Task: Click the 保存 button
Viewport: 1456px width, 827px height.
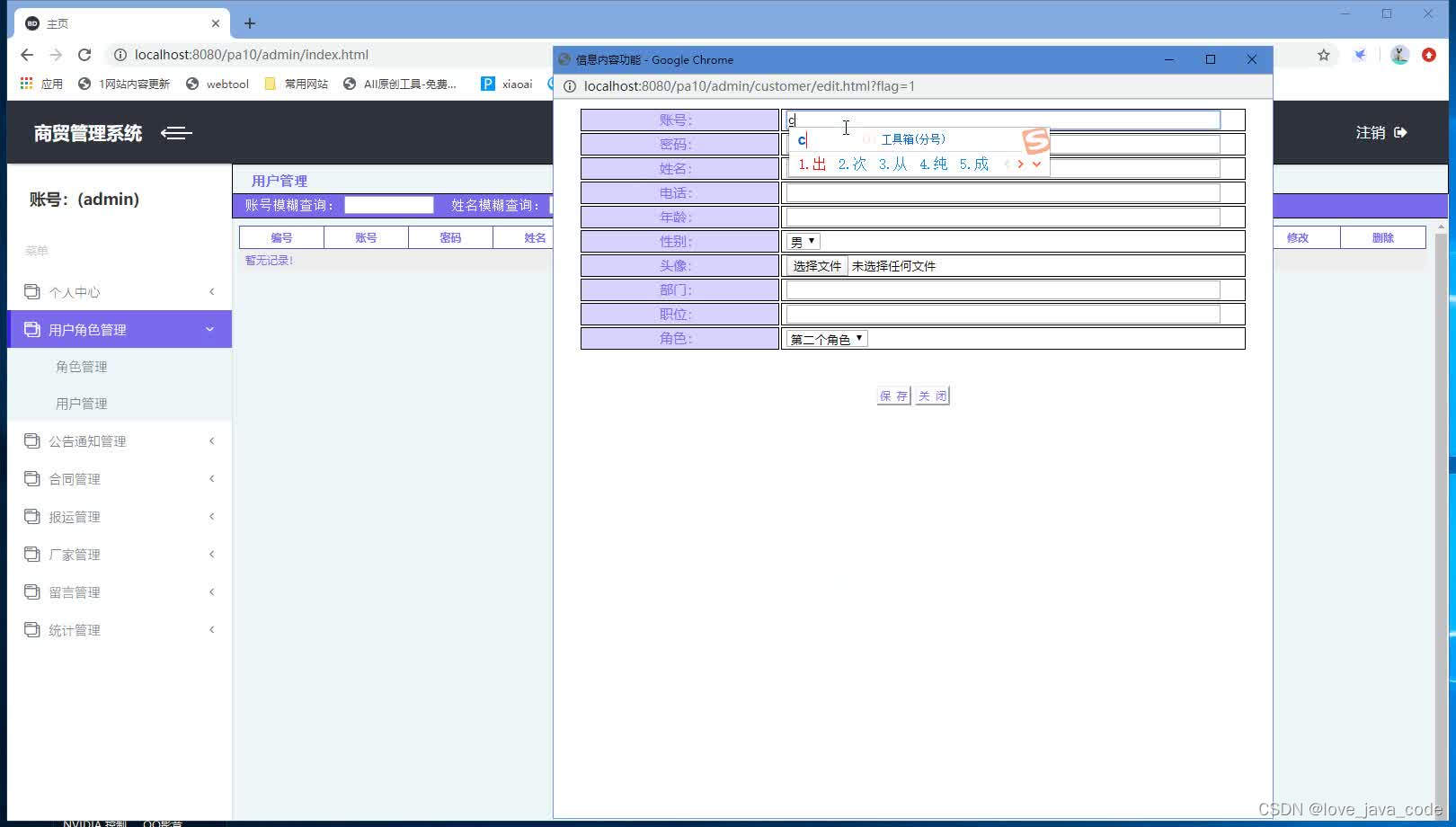Action: pos(893,396)
